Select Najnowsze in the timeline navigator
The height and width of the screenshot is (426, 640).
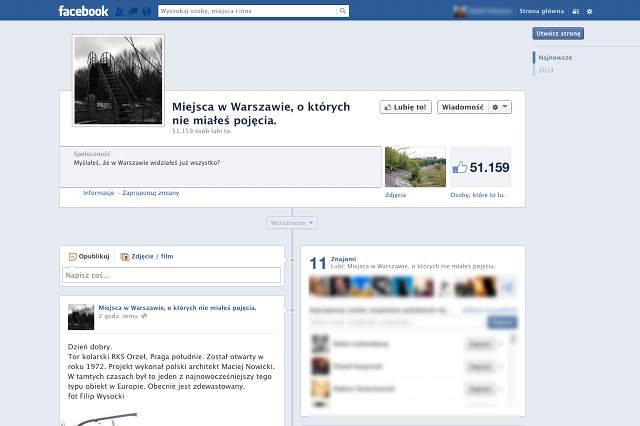555,58
